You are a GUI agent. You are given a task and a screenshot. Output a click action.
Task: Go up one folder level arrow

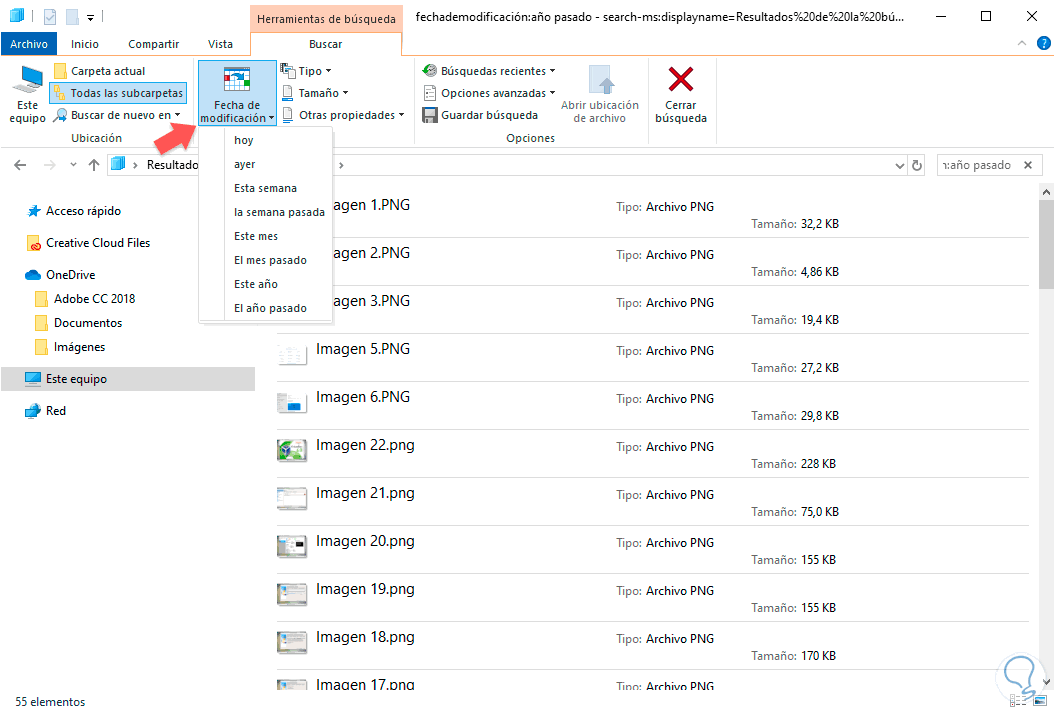pyautogui.click(x=94, y=165)
